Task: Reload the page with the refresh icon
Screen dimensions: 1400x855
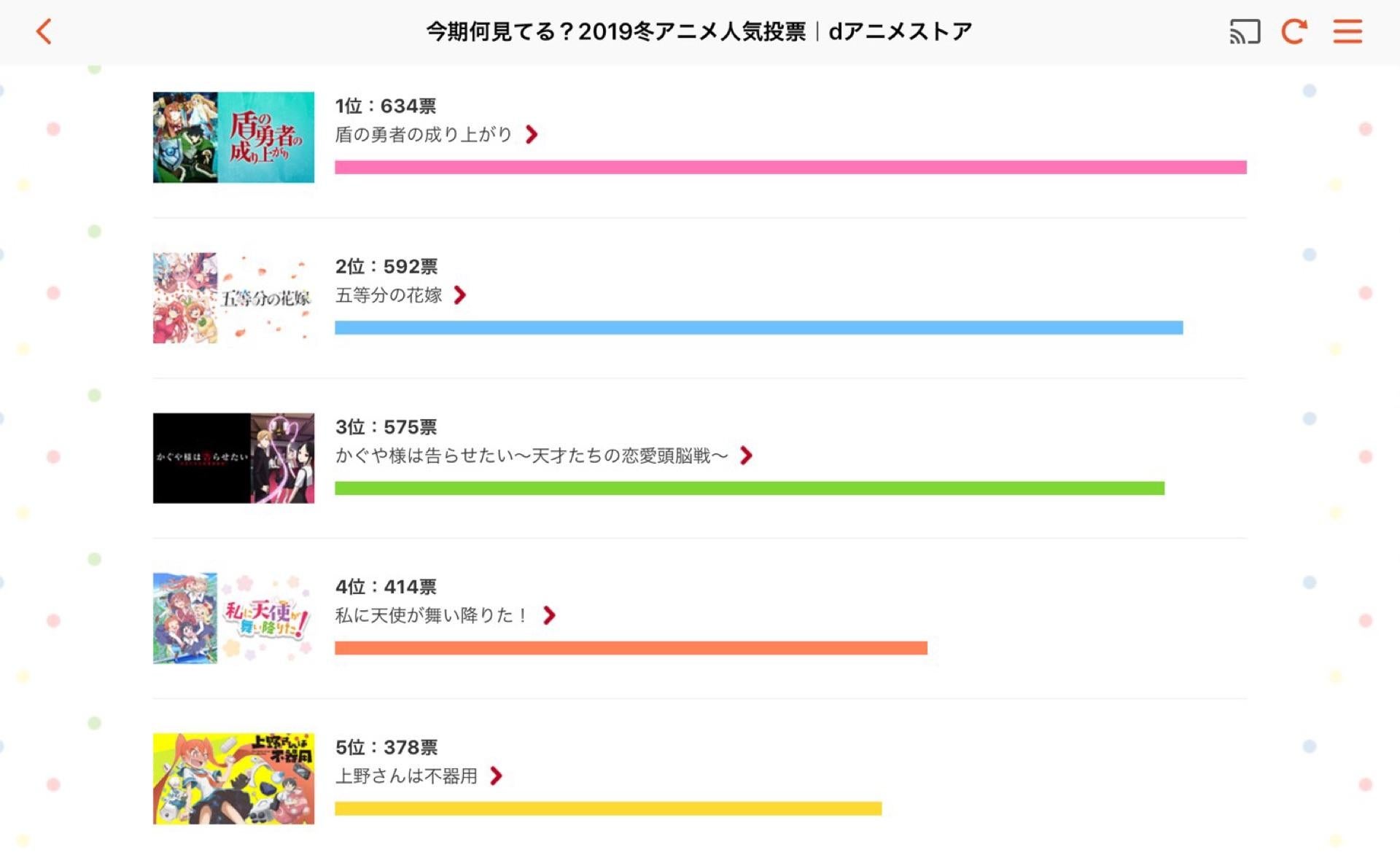Action: [x=1294, y=31]
